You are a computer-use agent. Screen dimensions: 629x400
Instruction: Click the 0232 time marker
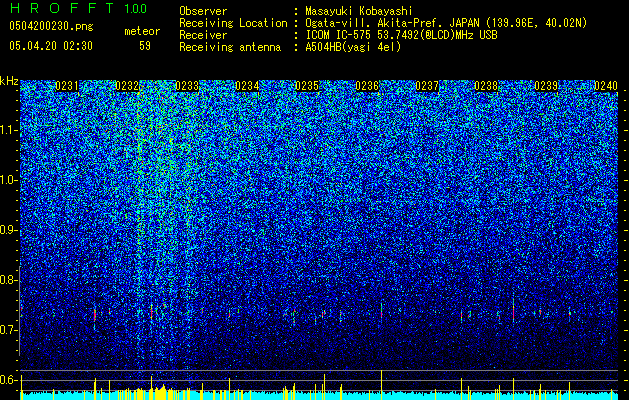(x=127, y=86)
